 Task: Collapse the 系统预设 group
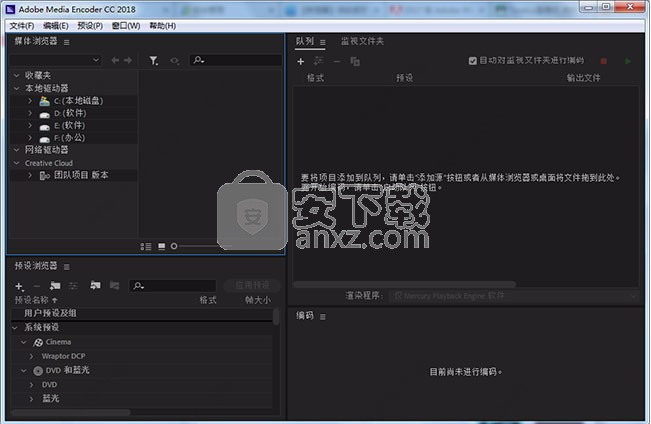tap(15, 328)
